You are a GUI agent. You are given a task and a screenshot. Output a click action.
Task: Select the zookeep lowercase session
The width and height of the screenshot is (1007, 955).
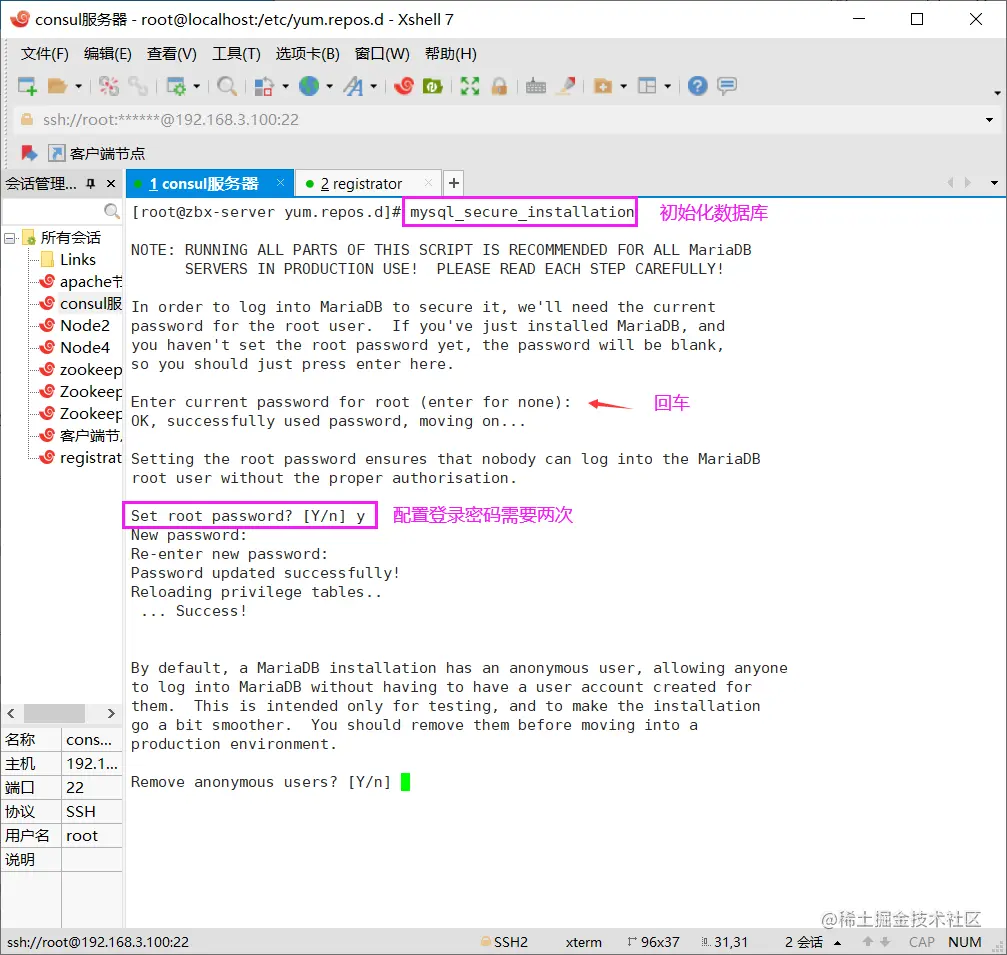pos(80,369)
